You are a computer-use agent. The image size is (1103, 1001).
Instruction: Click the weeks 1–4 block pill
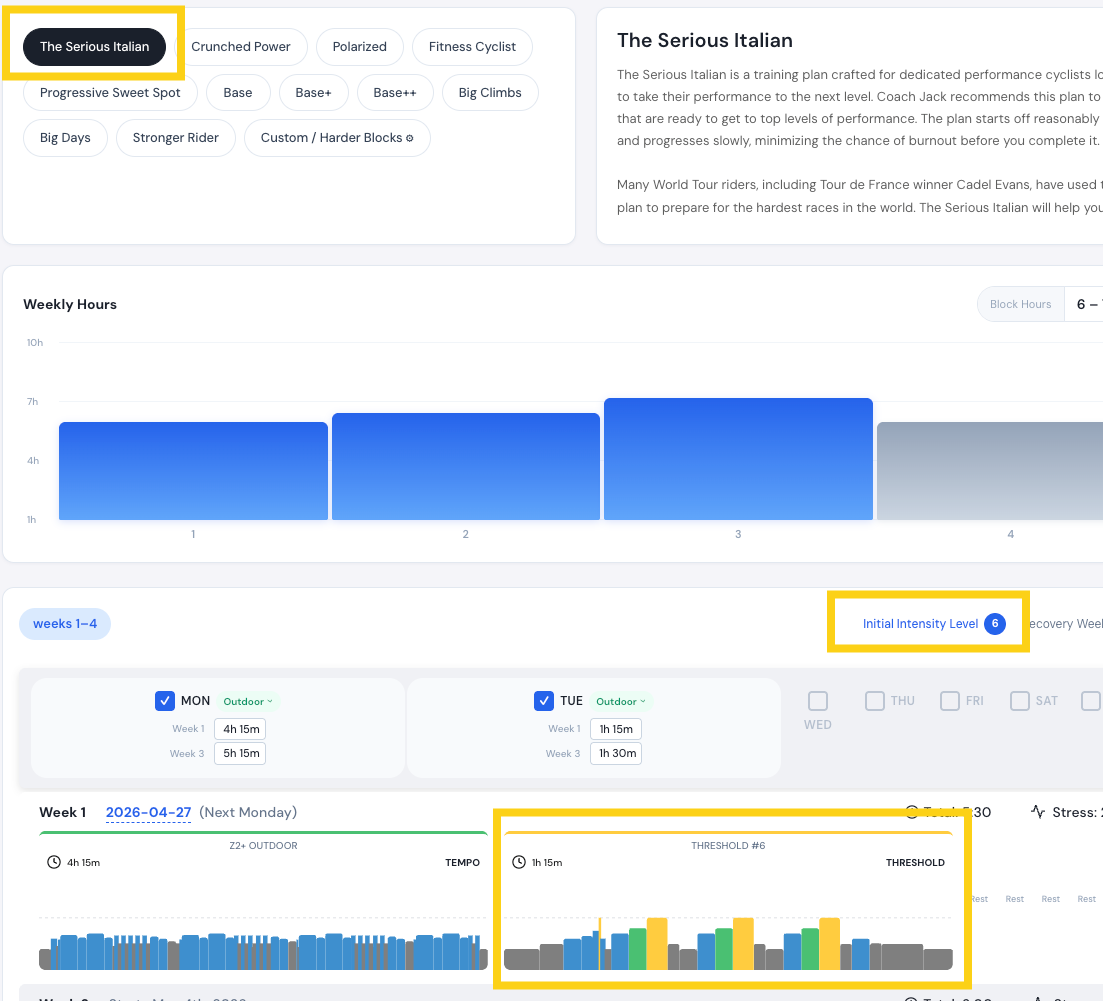tap(65, 624)
